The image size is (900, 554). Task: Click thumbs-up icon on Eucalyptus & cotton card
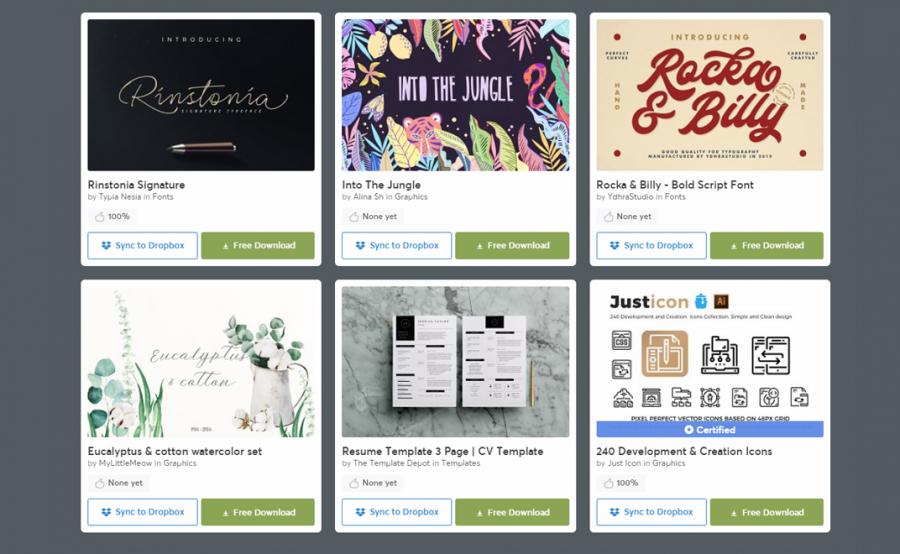100,483
